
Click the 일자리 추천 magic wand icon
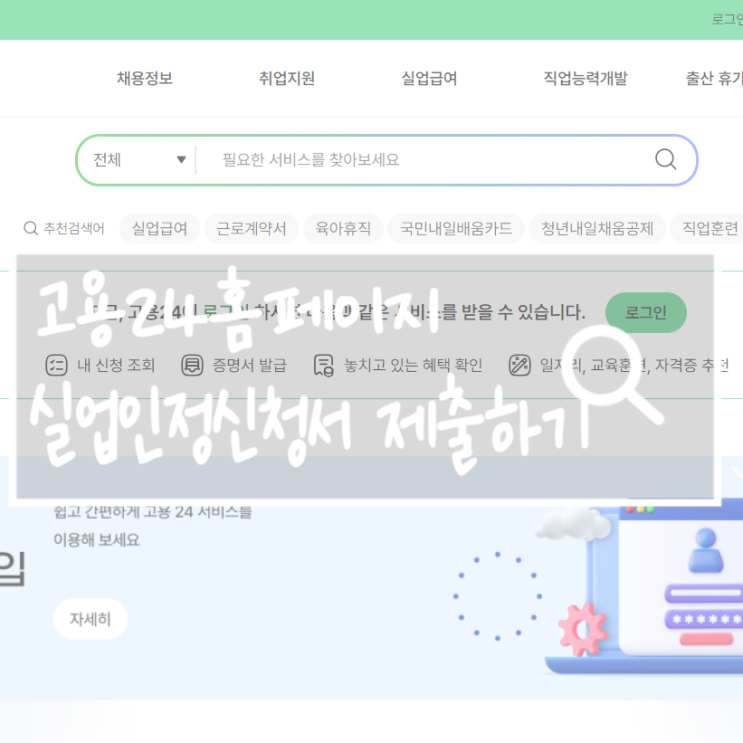pyautogui.click(x=520, y=365)
